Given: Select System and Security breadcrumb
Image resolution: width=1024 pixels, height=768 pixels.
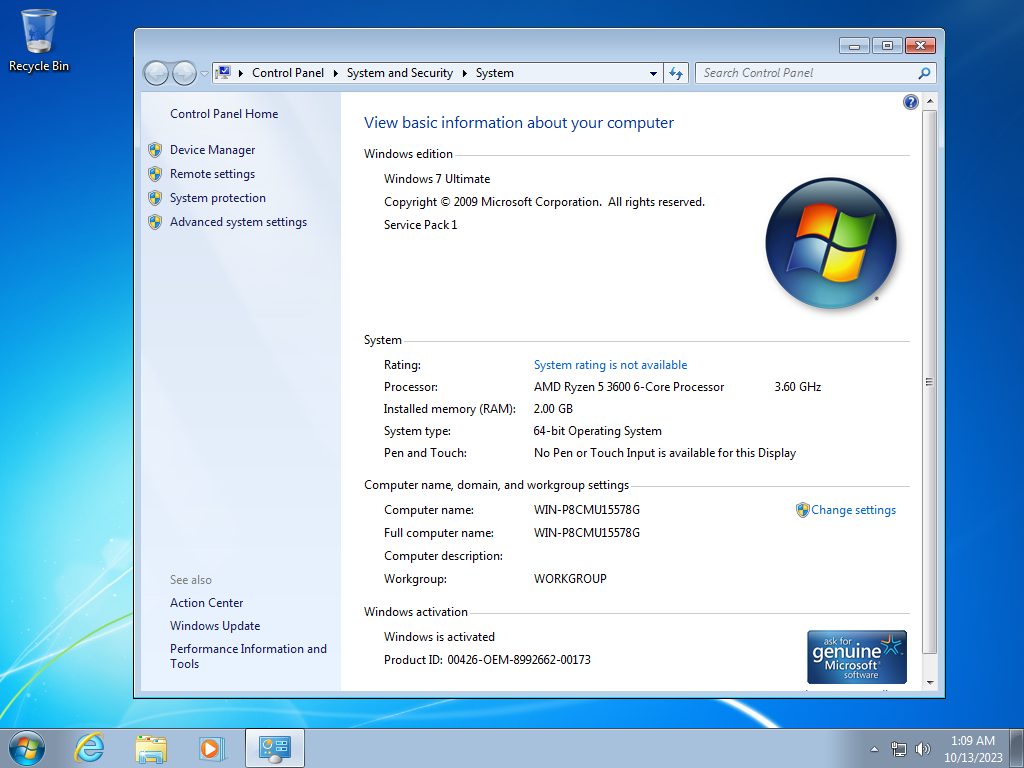Looking at the screenshot, I should (400, 73).
